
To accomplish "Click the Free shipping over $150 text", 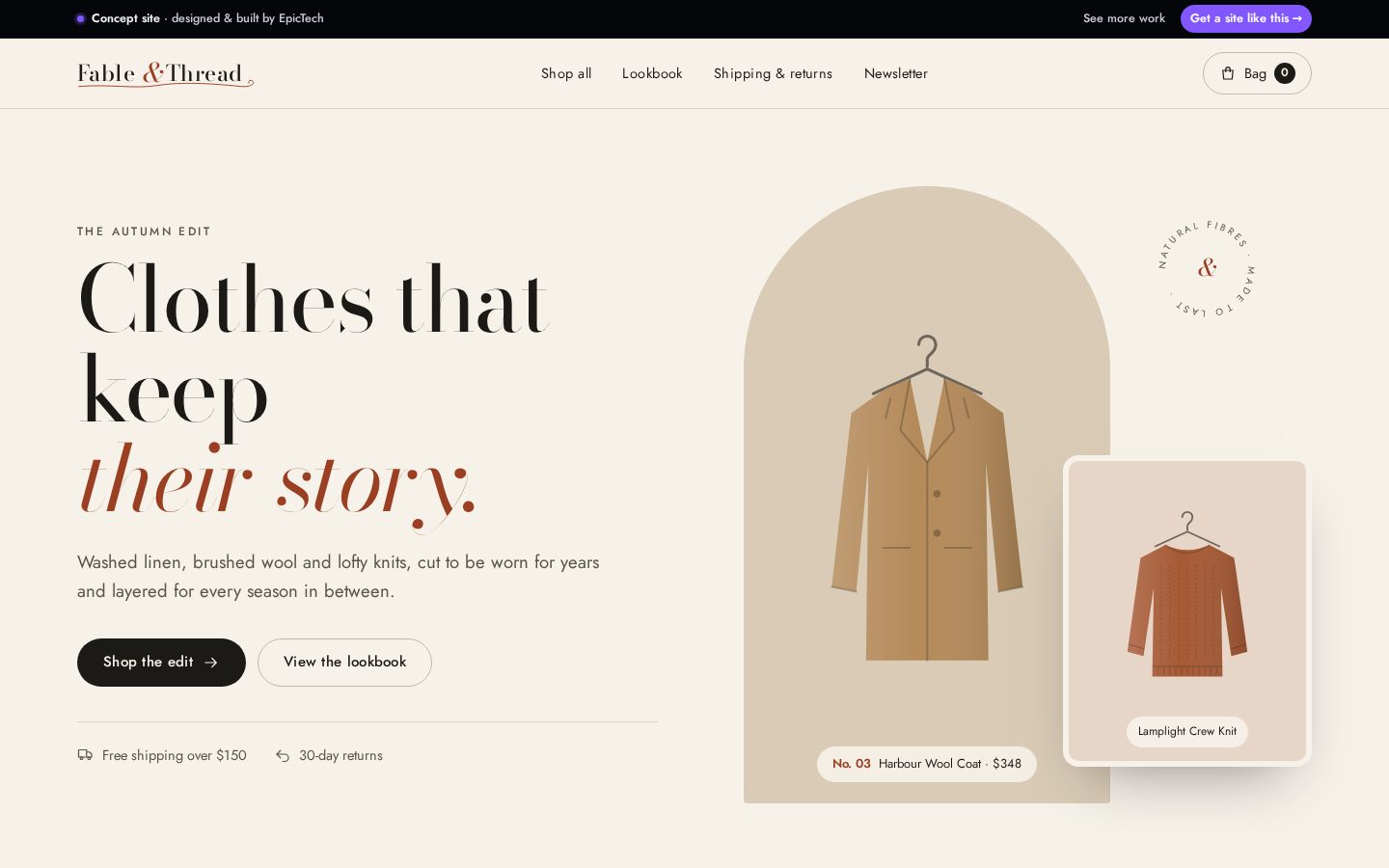I will (x=175, y=755).
